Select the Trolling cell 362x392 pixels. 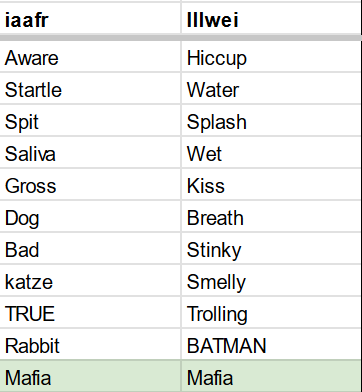pyautogui.click(x=272, y=312)
